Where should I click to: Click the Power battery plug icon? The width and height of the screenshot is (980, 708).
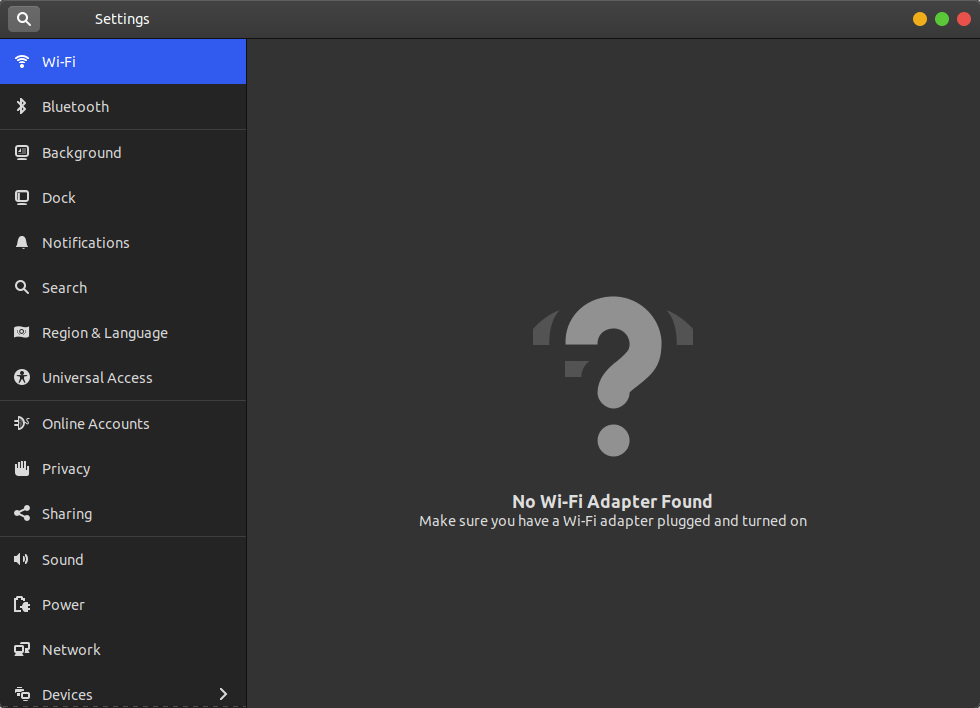click(x=22, y=604)
